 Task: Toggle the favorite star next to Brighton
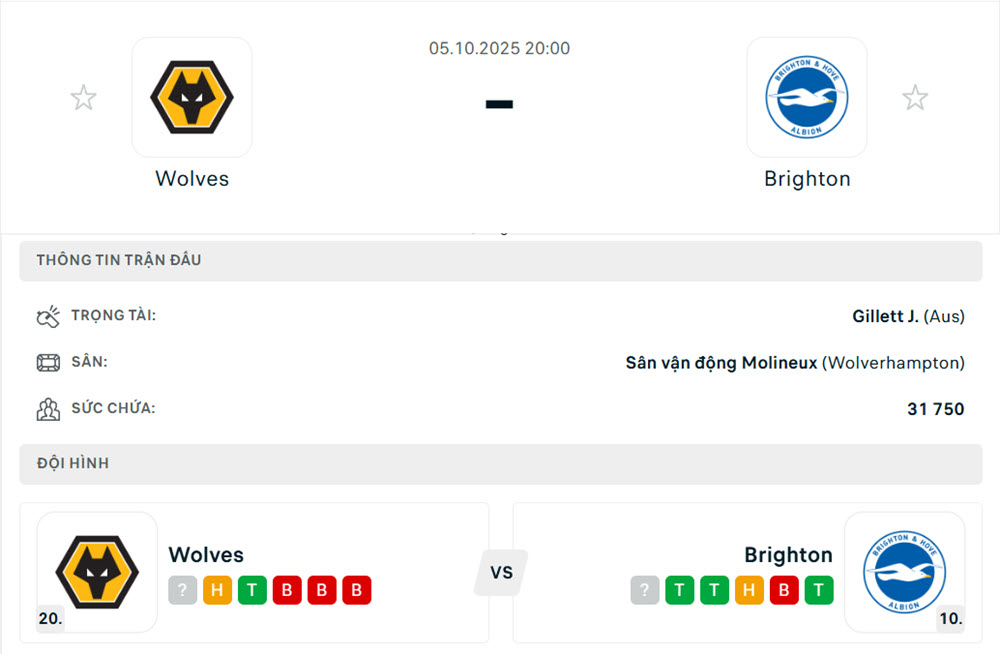point(915,97)
